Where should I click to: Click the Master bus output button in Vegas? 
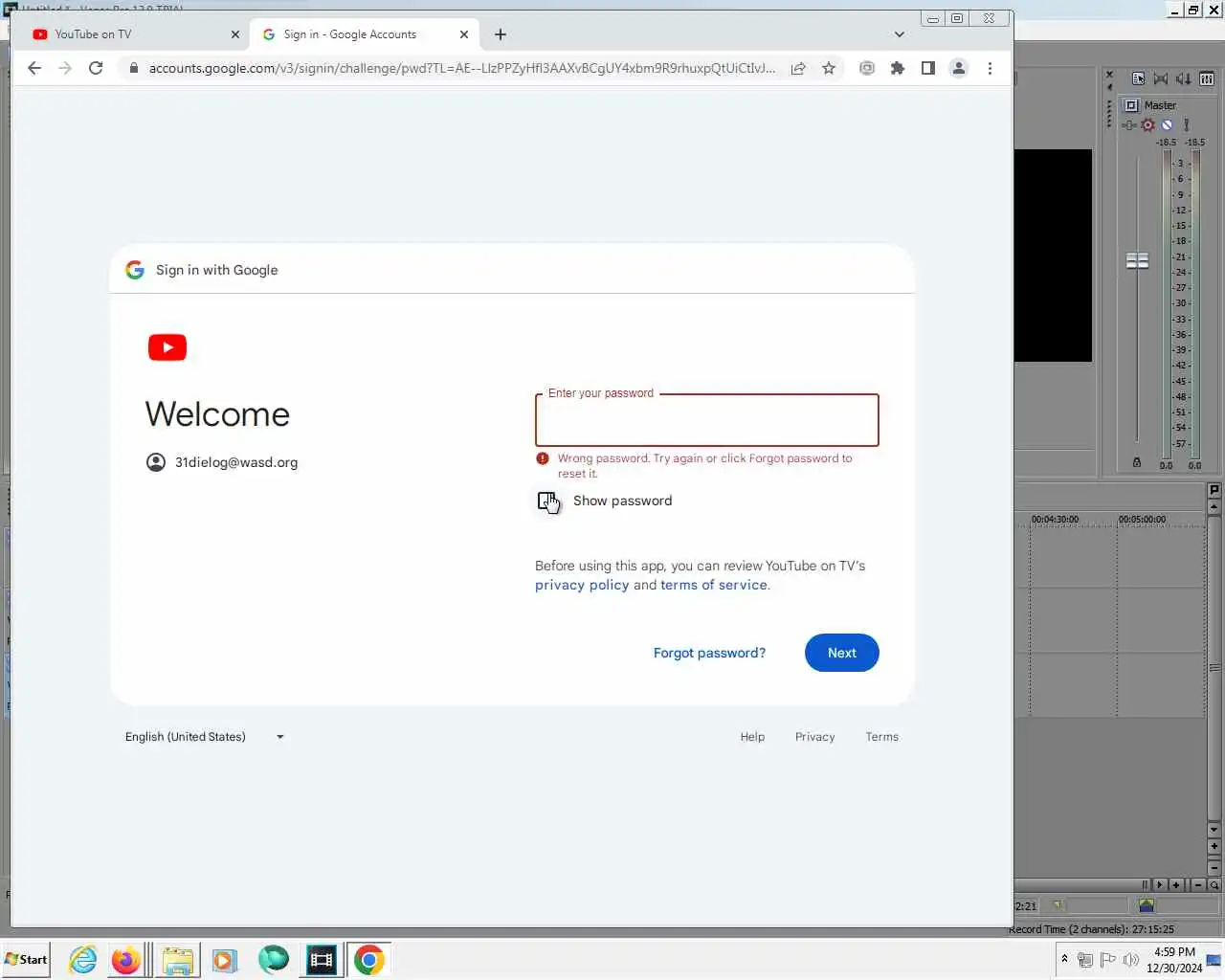[1131, 105]
